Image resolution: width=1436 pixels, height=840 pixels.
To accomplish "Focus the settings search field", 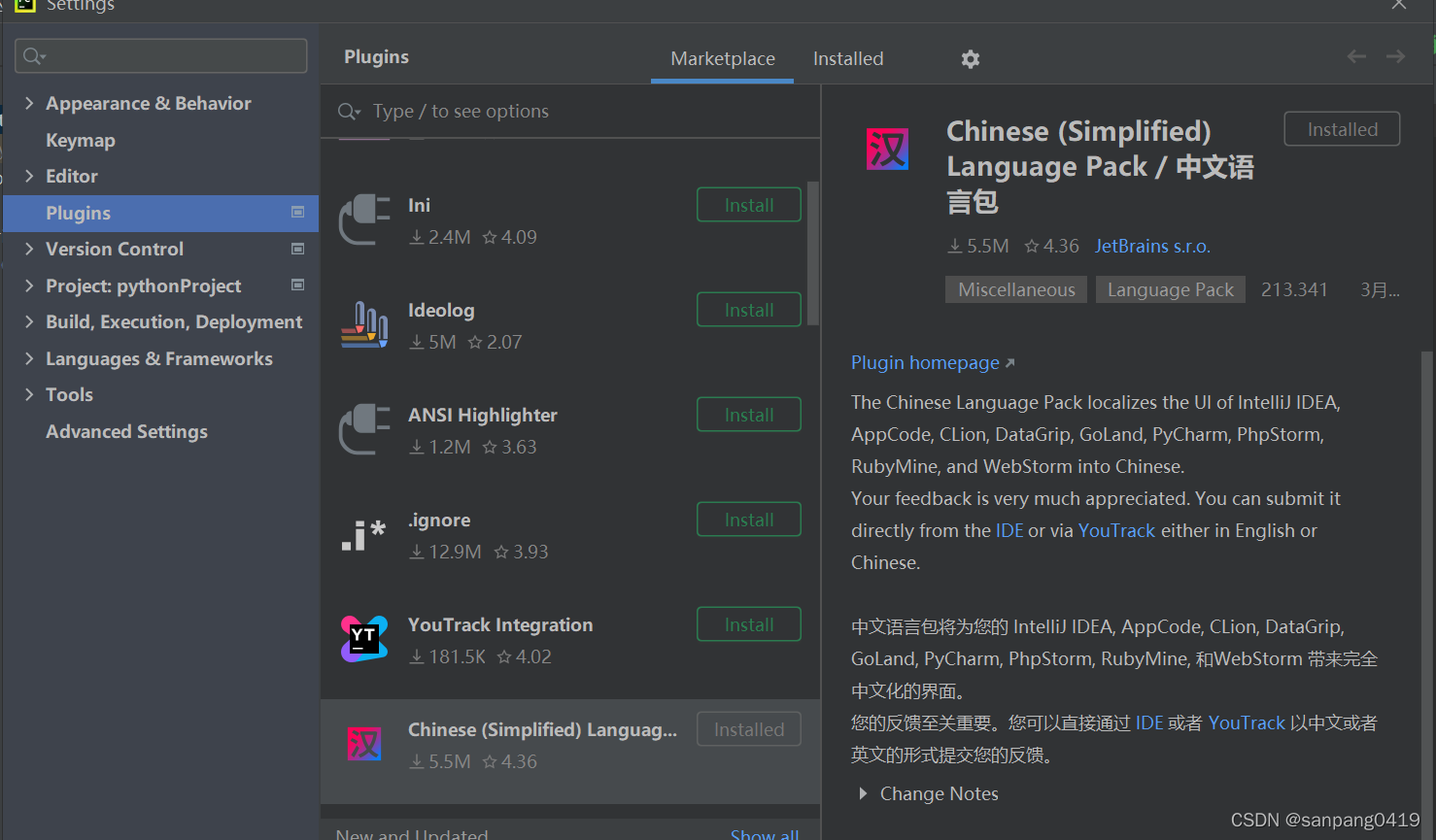I will point(161,56).
